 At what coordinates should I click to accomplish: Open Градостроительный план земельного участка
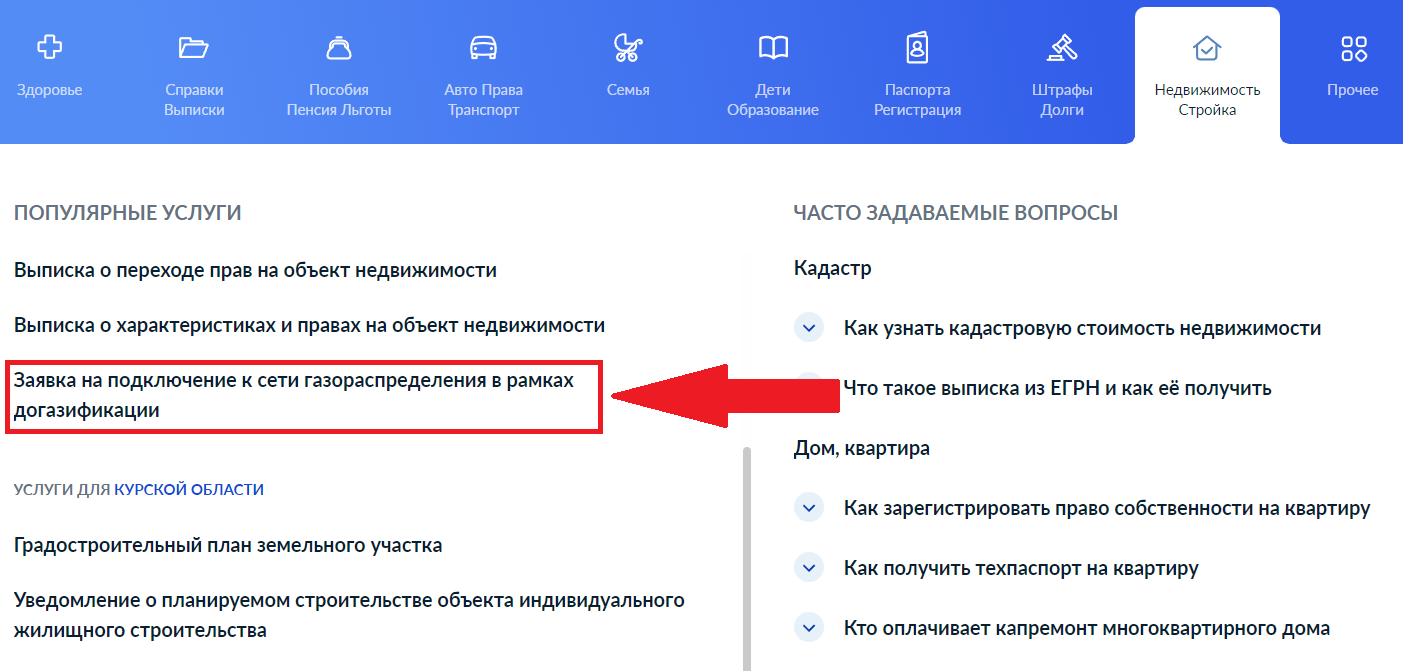228,545
